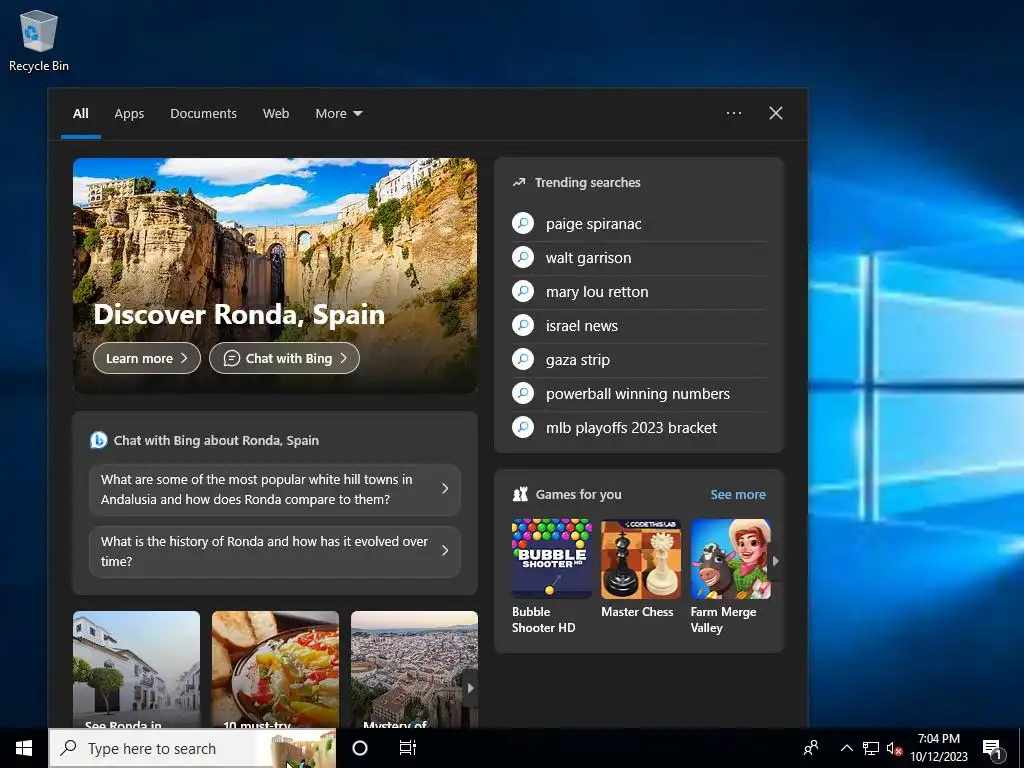
Task: Open the Recycle Bin desktop icon
Action: click(39, 40)
